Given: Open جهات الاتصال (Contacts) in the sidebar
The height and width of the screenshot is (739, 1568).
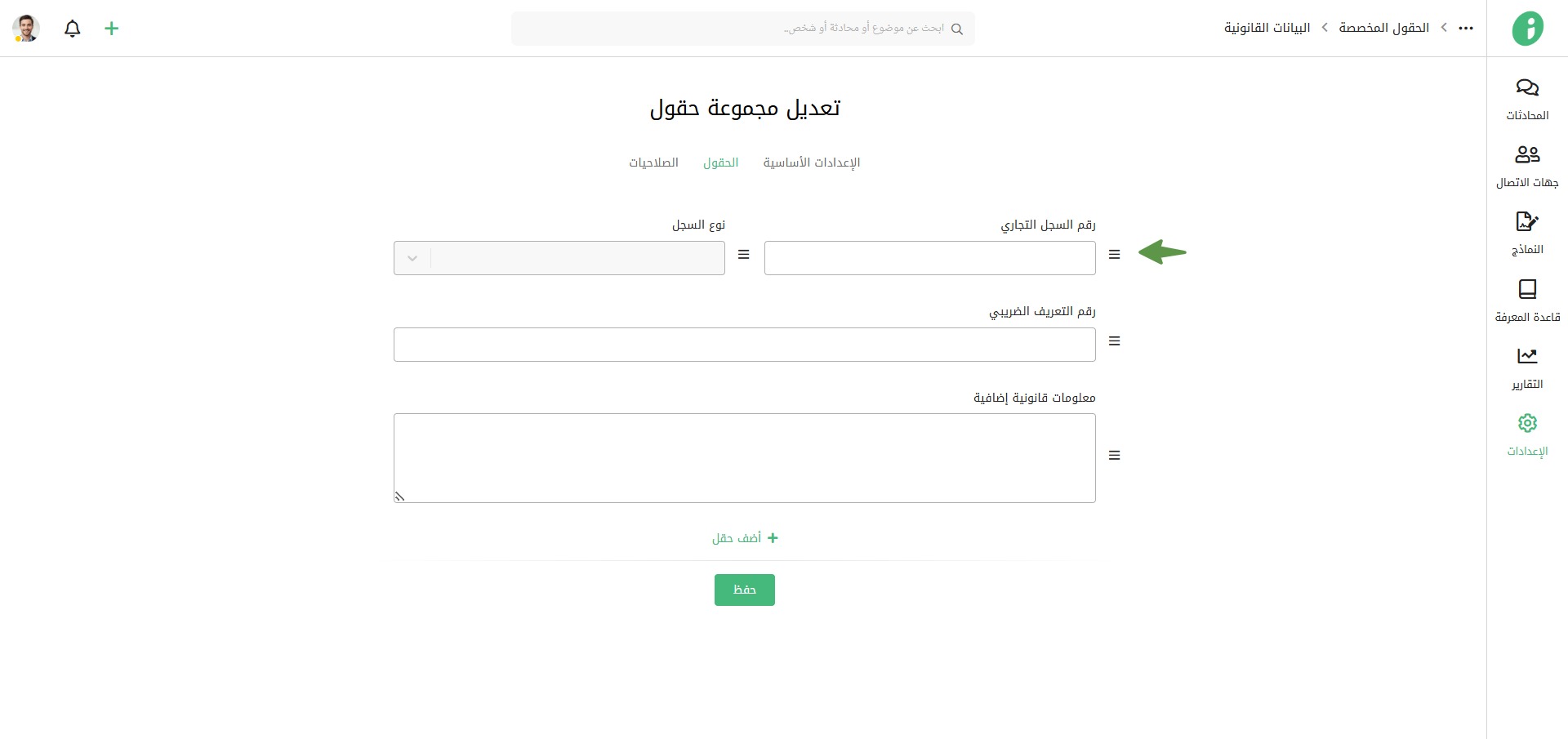Looking at the screenshot, I should [1527, 155].
